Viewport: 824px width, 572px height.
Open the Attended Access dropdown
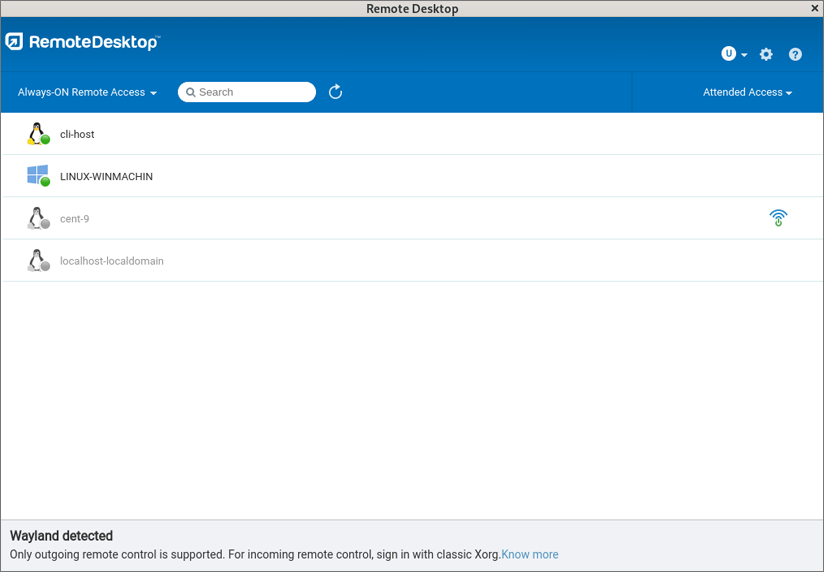[747, 92]
